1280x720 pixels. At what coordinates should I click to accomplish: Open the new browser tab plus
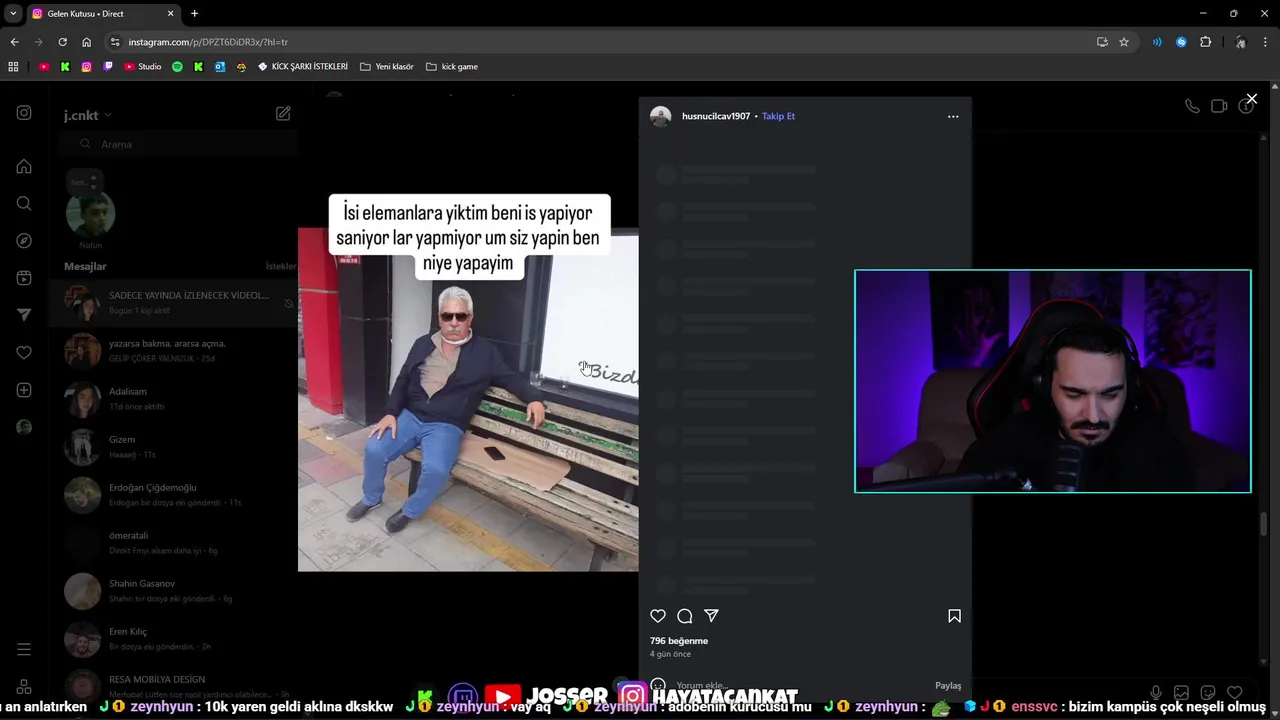pos(194,13)
